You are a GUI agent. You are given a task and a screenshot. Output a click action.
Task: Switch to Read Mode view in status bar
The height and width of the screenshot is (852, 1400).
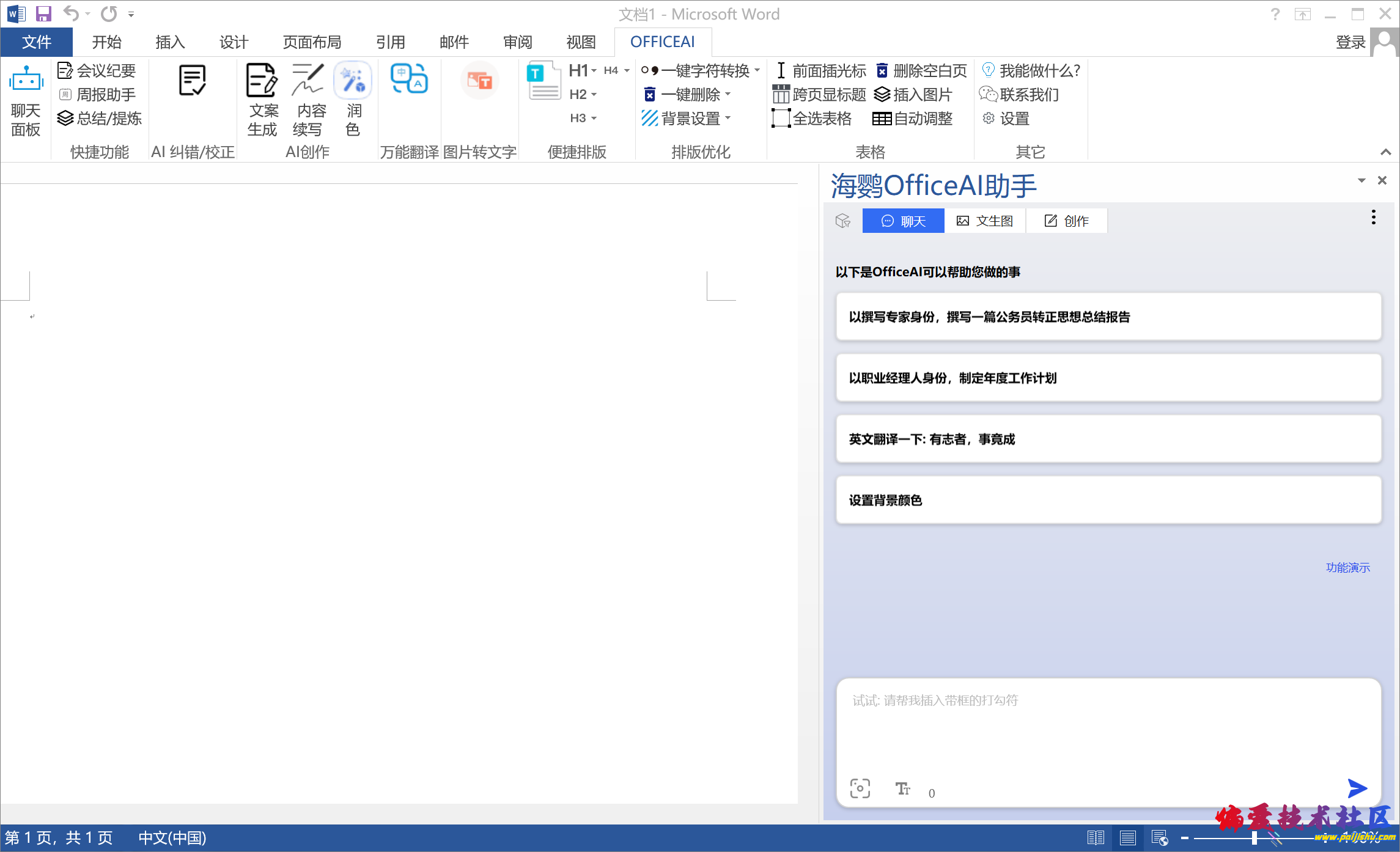tap(1096, 838)
